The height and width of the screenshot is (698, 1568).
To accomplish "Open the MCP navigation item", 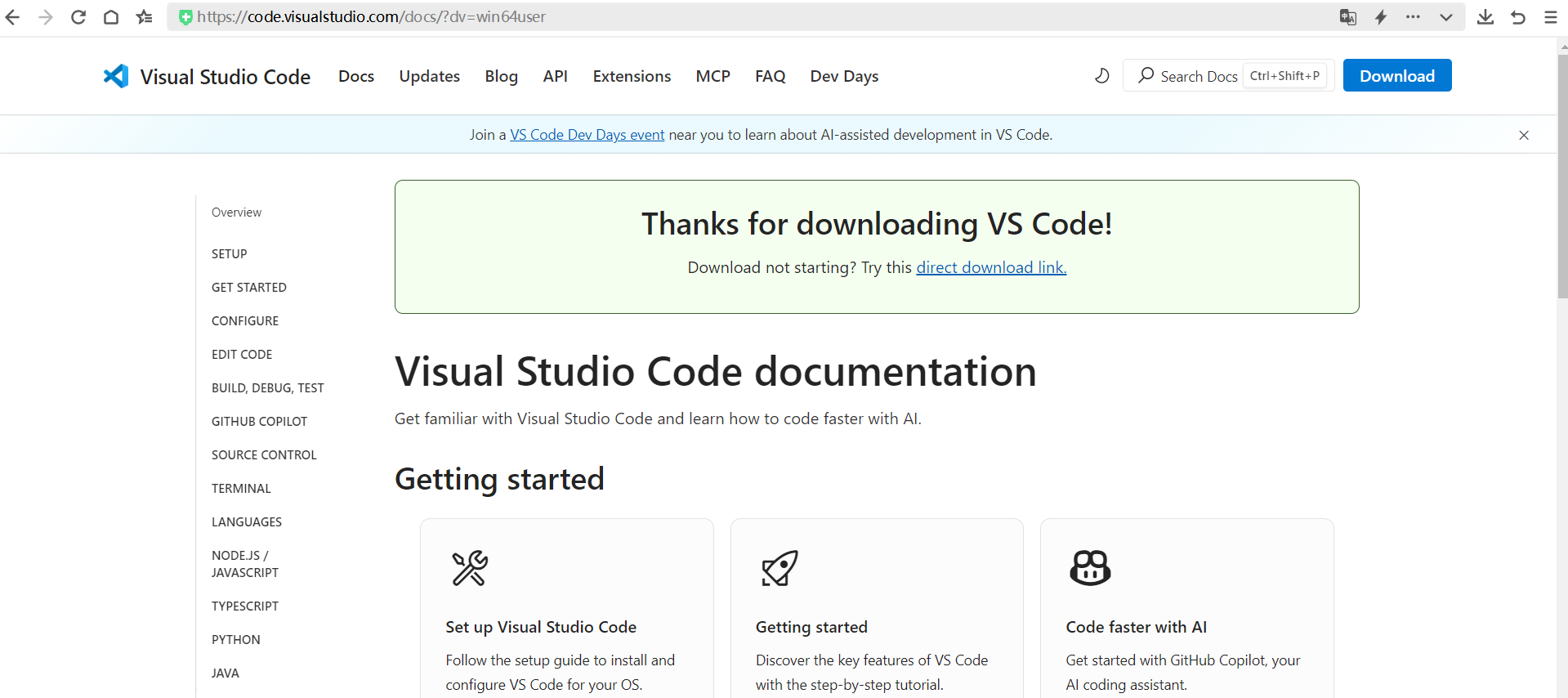I will click(713, 76).
